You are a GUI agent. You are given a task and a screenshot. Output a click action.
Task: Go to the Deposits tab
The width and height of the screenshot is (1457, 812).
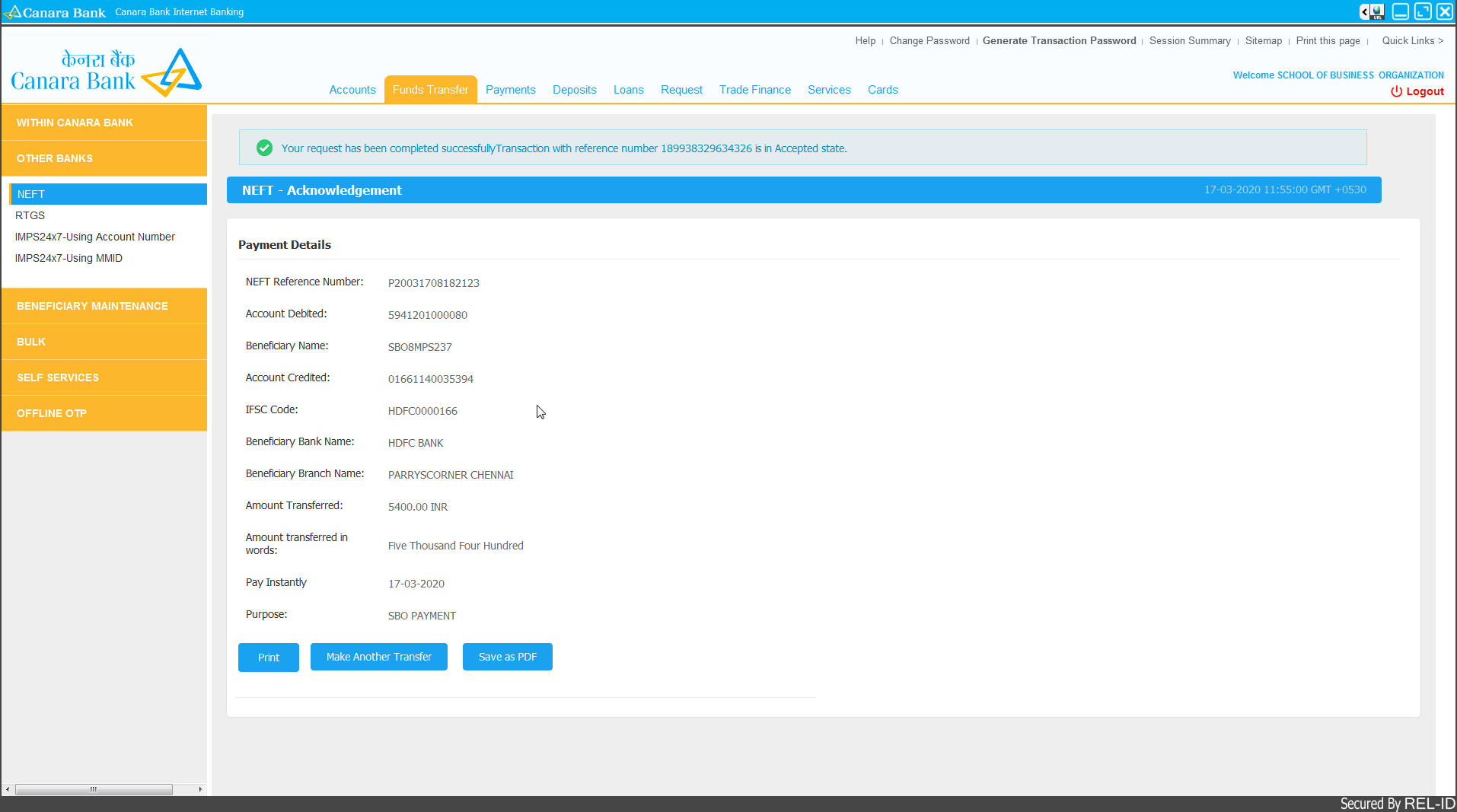pos(575,90)
